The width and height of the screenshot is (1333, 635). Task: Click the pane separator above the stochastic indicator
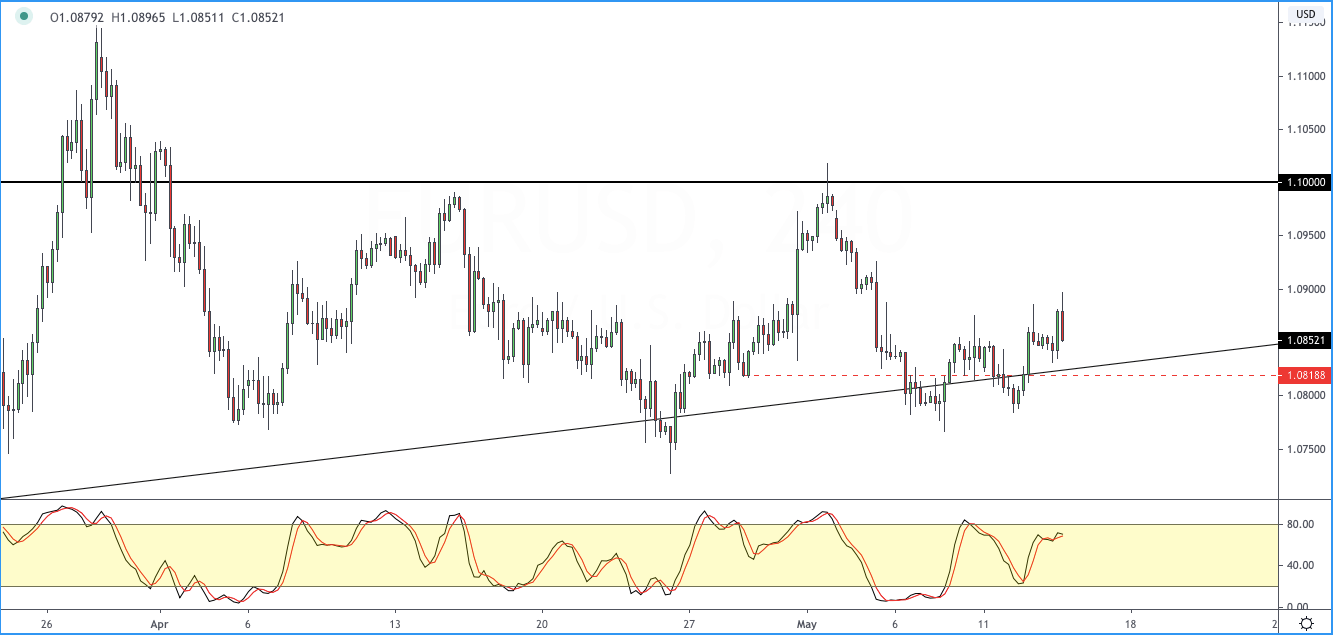click(x=640, y=499)
